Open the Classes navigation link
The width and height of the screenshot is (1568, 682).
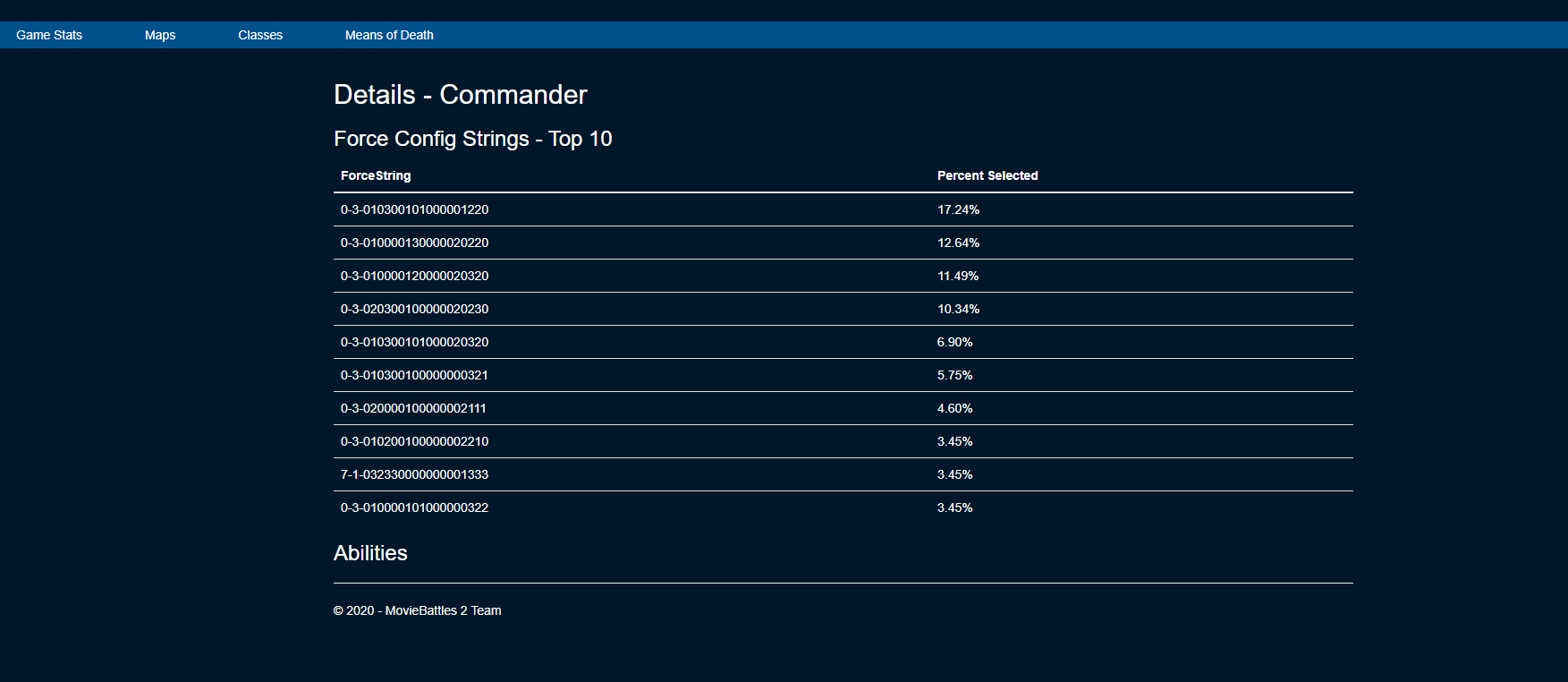(x=260, y=35)
